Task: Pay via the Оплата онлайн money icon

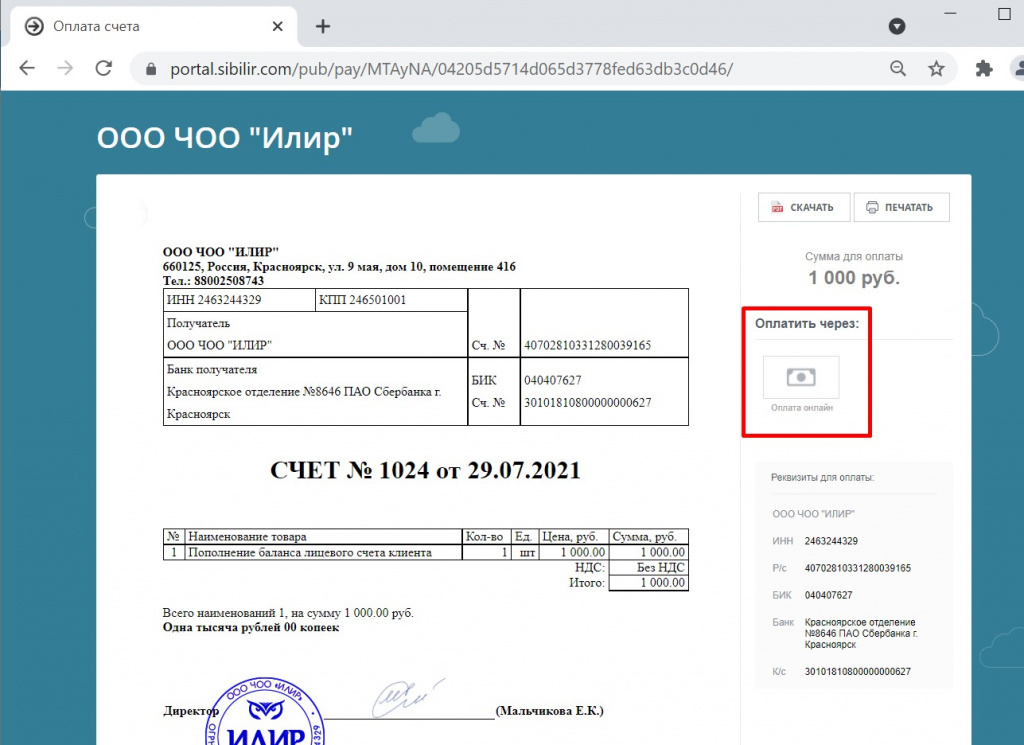Action: (801, 377)
